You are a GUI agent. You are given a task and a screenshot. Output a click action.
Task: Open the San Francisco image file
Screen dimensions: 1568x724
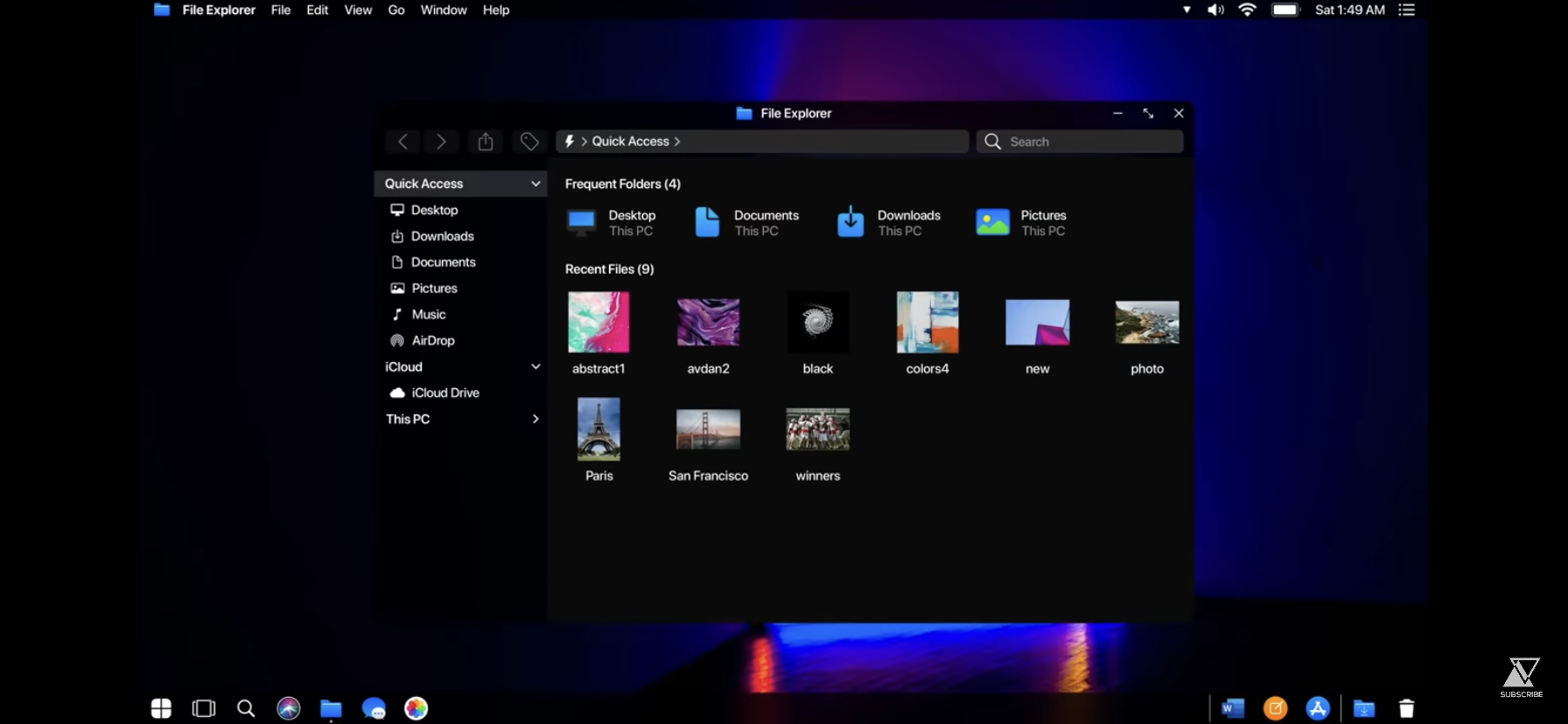[708, 429]
